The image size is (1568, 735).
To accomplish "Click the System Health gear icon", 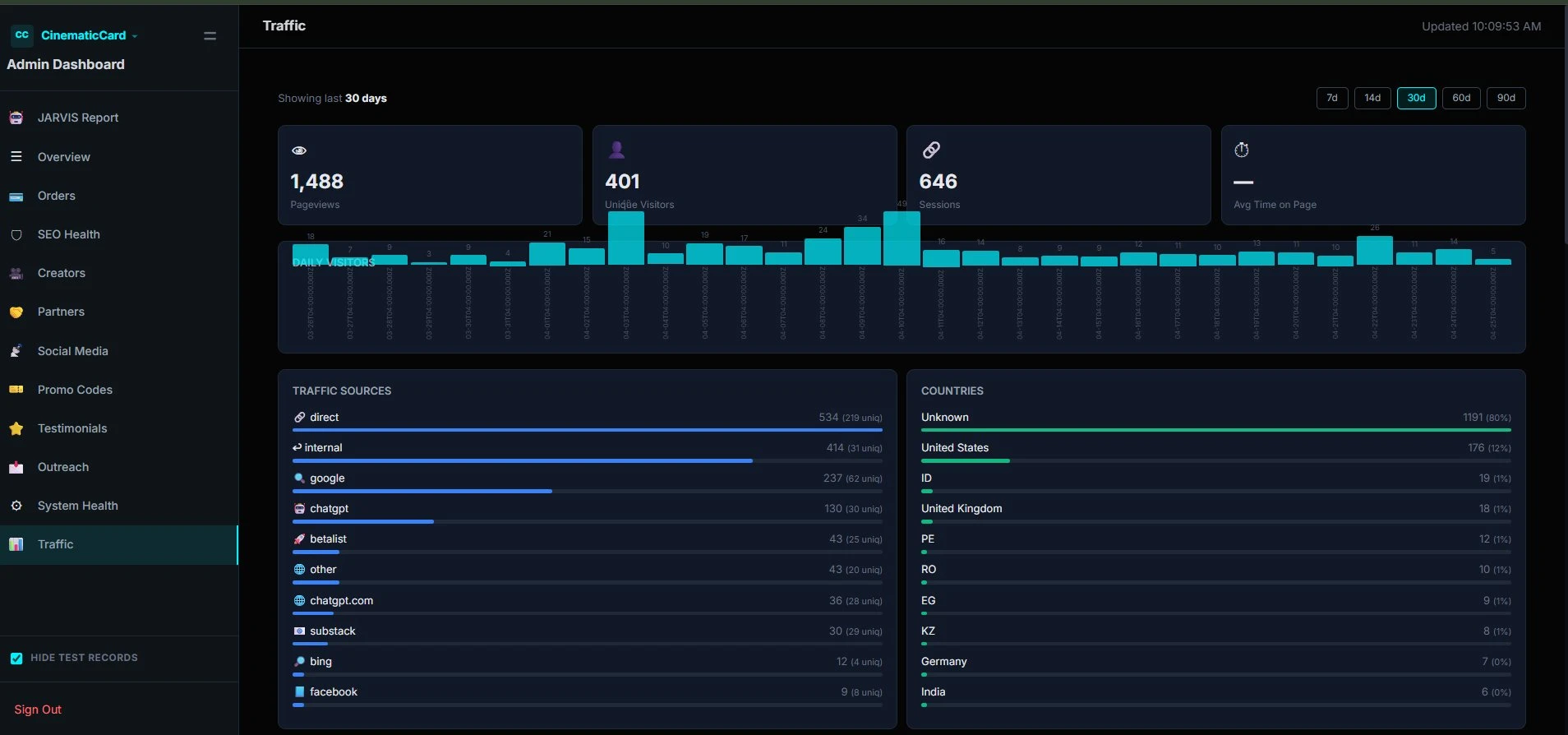I will coord(16,506).
